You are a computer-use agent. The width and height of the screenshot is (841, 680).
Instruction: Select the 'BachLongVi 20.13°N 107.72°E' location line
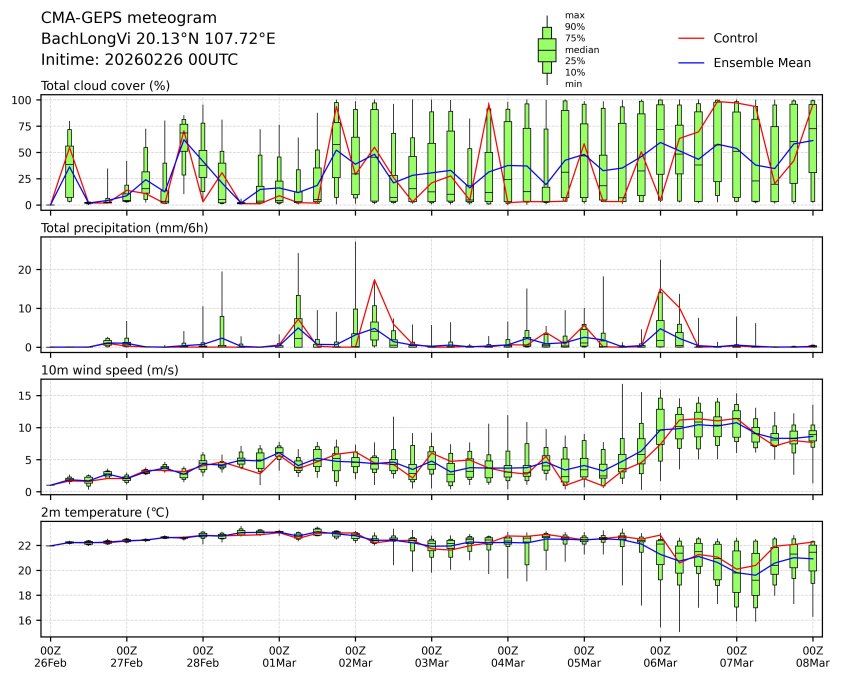click(x=158, y=39)
